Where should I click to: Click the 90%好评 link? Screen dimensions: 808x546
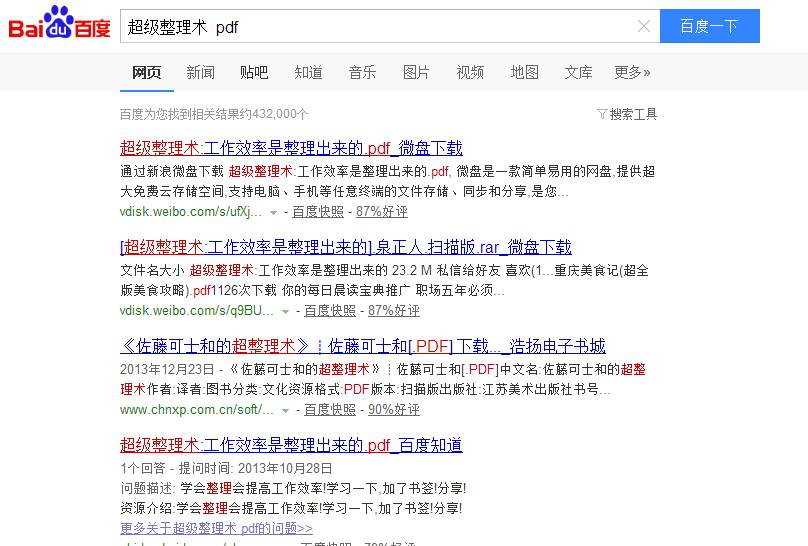(394, 410)
